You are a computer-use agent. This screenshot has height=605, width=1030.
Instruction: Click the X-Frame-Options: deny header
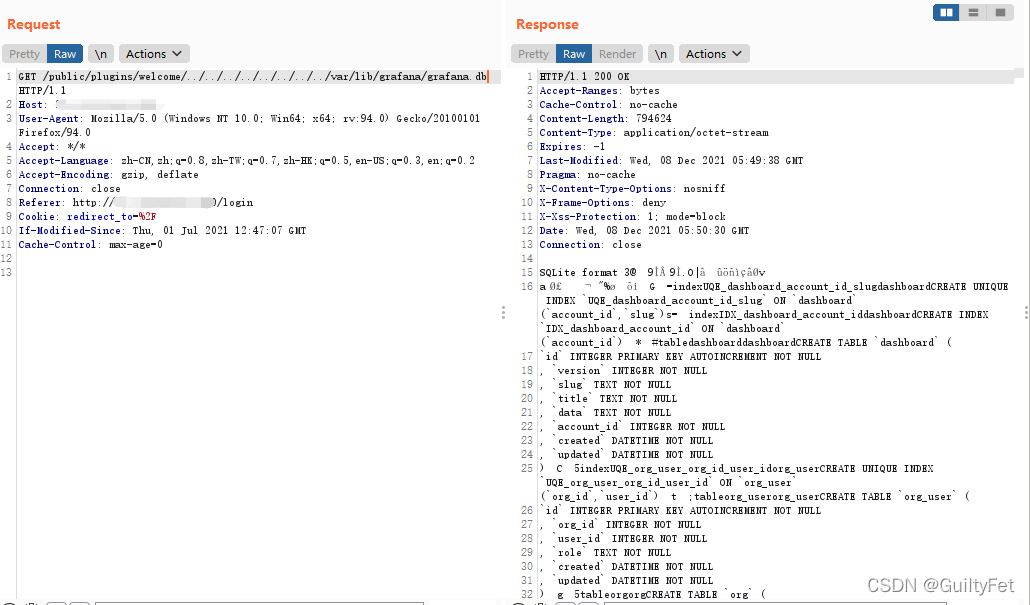coord(602,203)
